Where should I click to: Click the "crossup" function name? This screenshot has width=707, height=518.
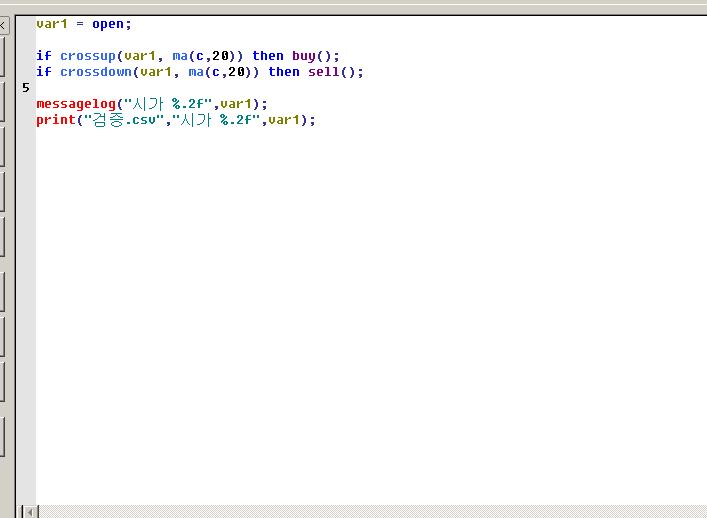[88, 56]
